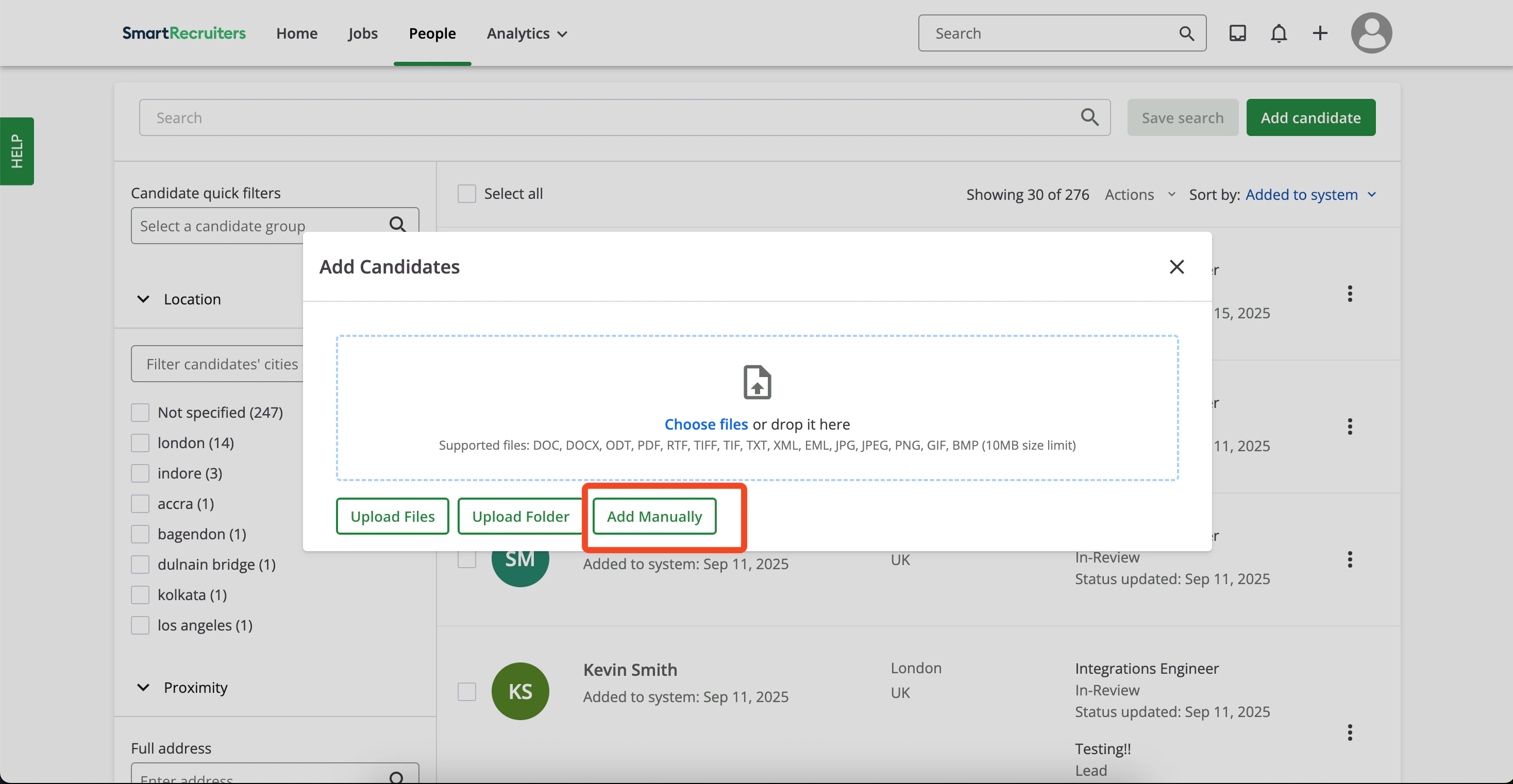1513x784 pixels.
Task: Open the notifications bell
Action: pos(1279,33)
